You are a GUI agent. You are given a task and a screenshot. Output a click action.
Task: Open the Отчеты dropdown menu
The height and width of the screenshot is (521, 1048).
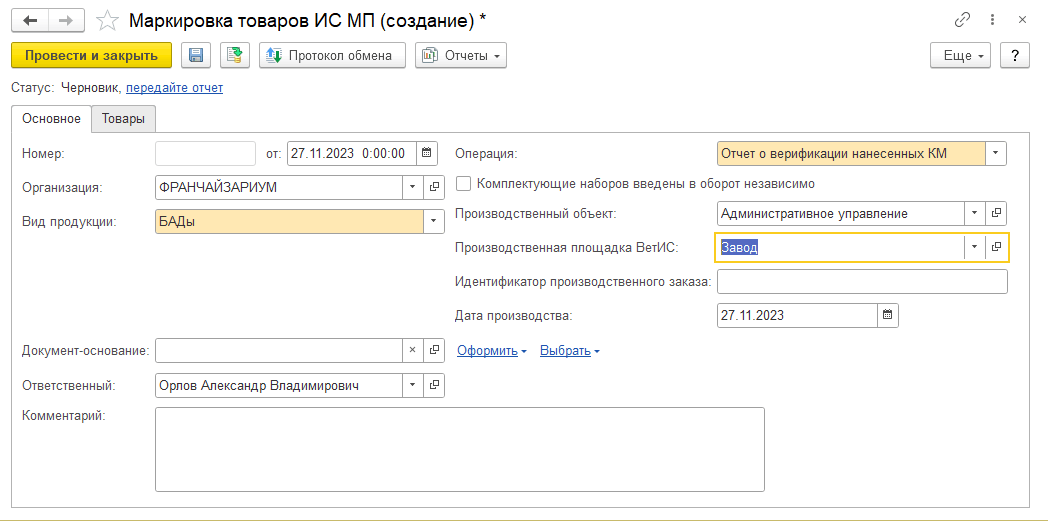point(461,55)
